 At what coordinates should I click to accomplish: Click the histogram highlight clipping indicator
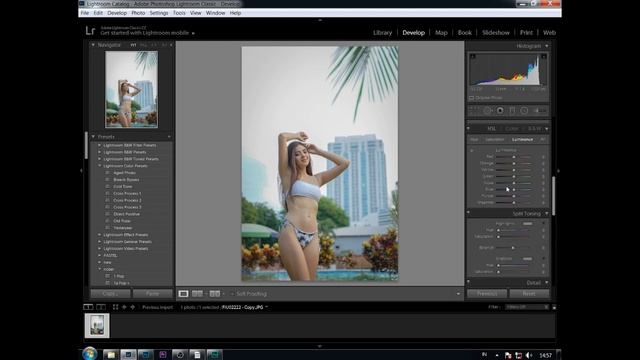(544, 57)
